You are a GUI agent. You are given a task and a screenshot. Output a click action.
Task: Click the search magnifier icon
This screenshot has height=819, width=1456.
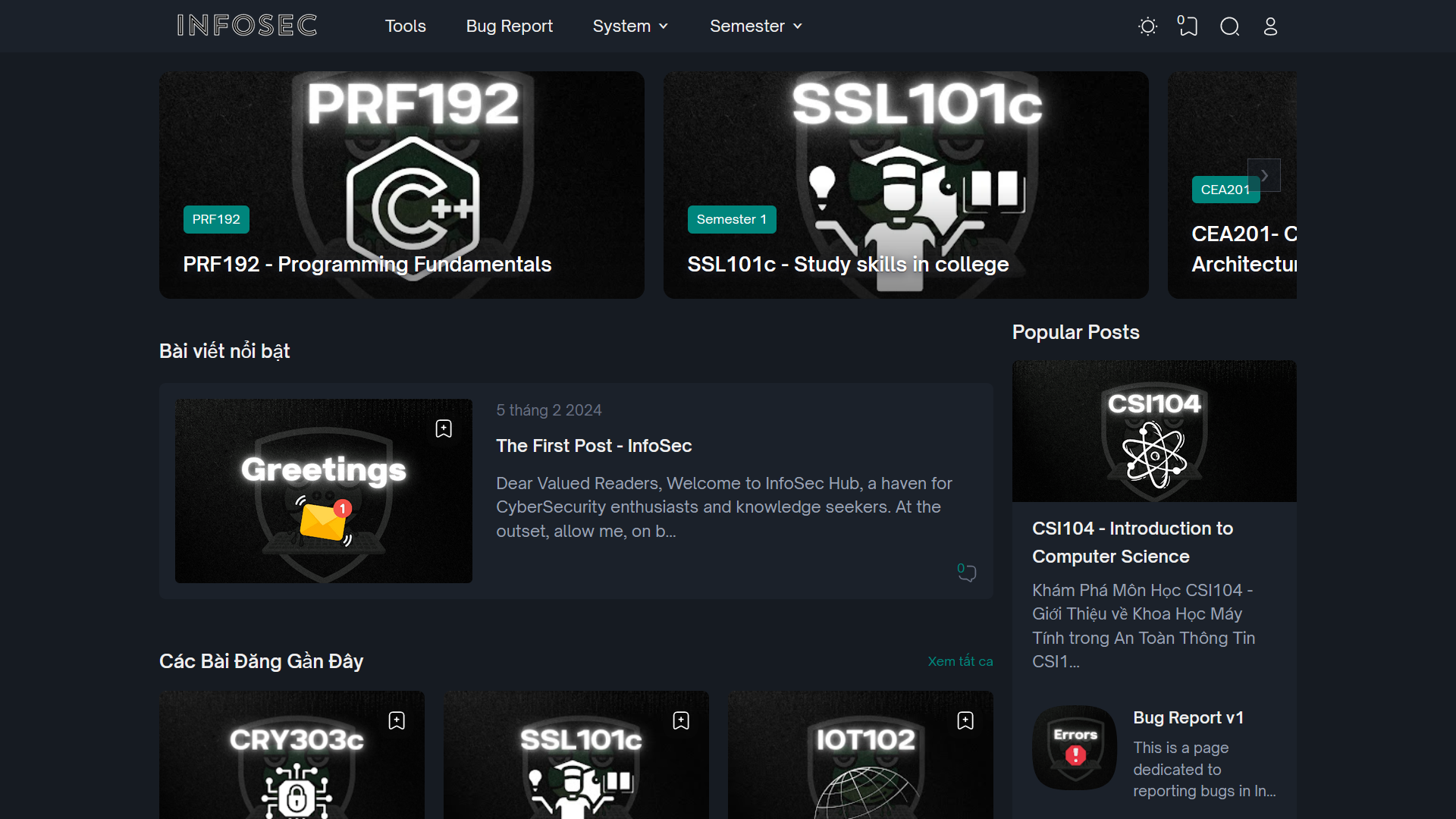pyautogui.click(x=1229, y=27)
